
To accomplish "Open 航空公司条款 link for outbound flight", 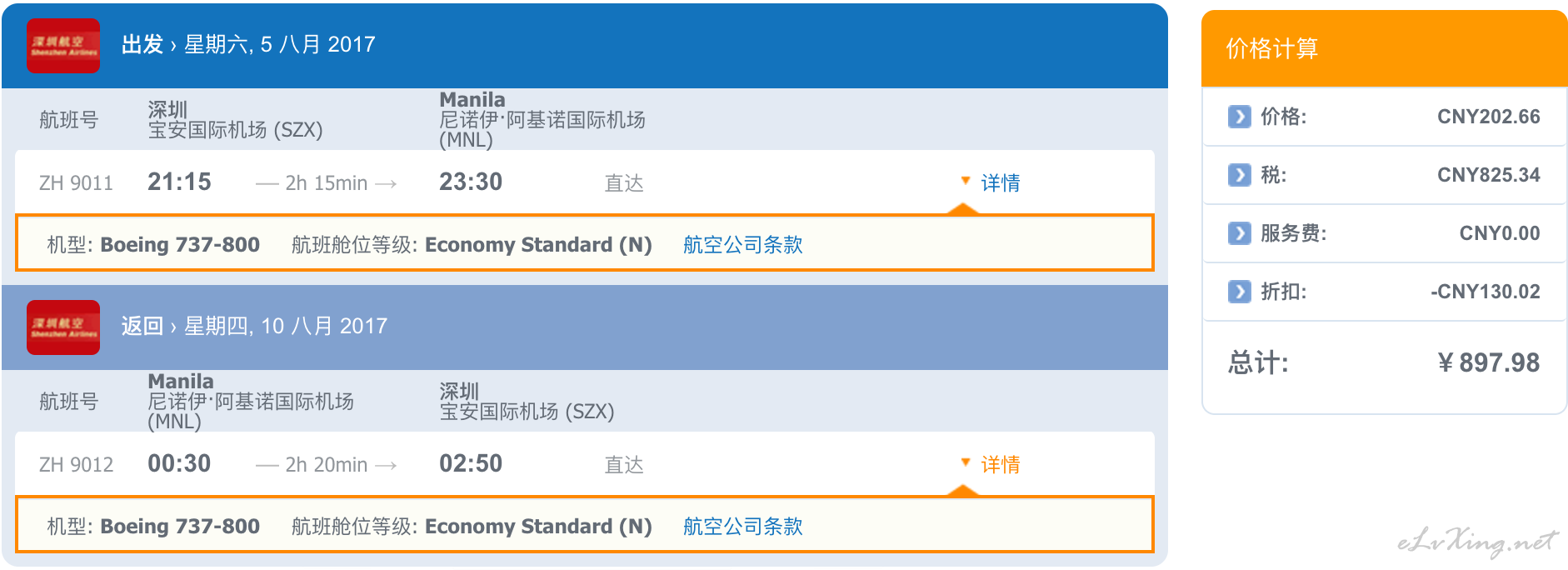I will point(742,244).
